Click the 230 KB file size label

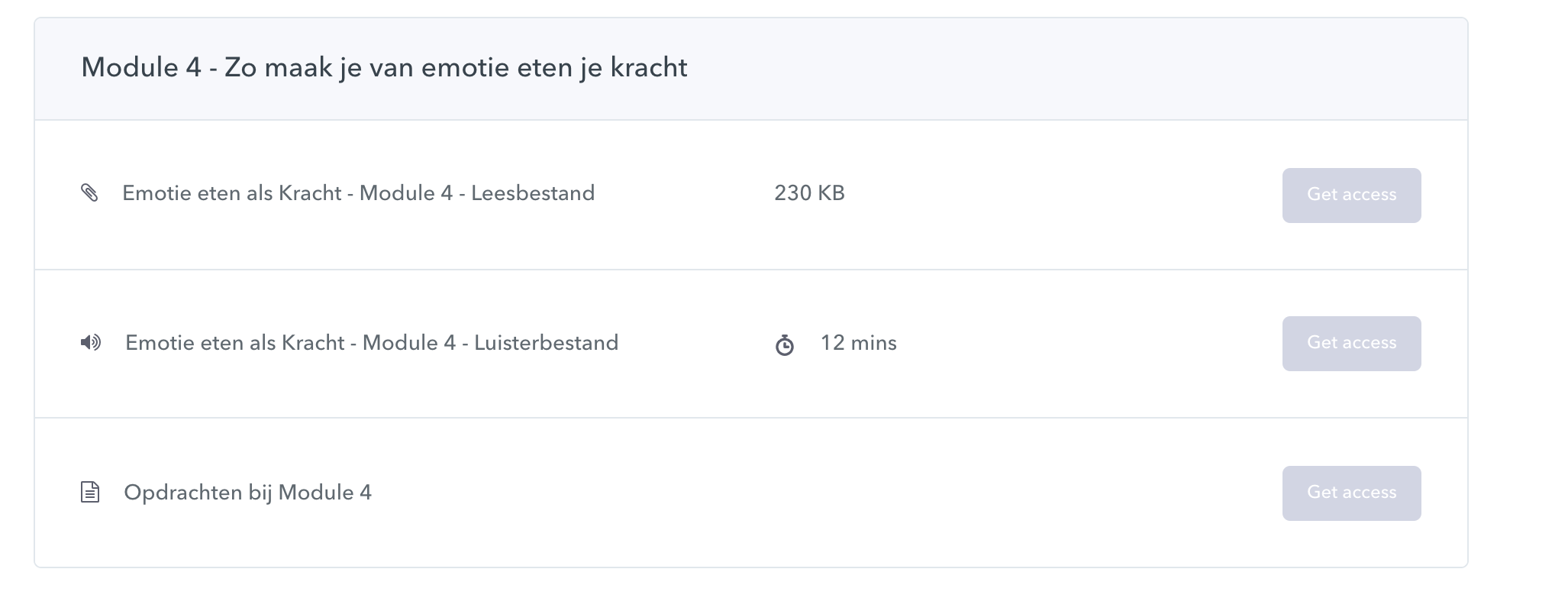point(809,193)
